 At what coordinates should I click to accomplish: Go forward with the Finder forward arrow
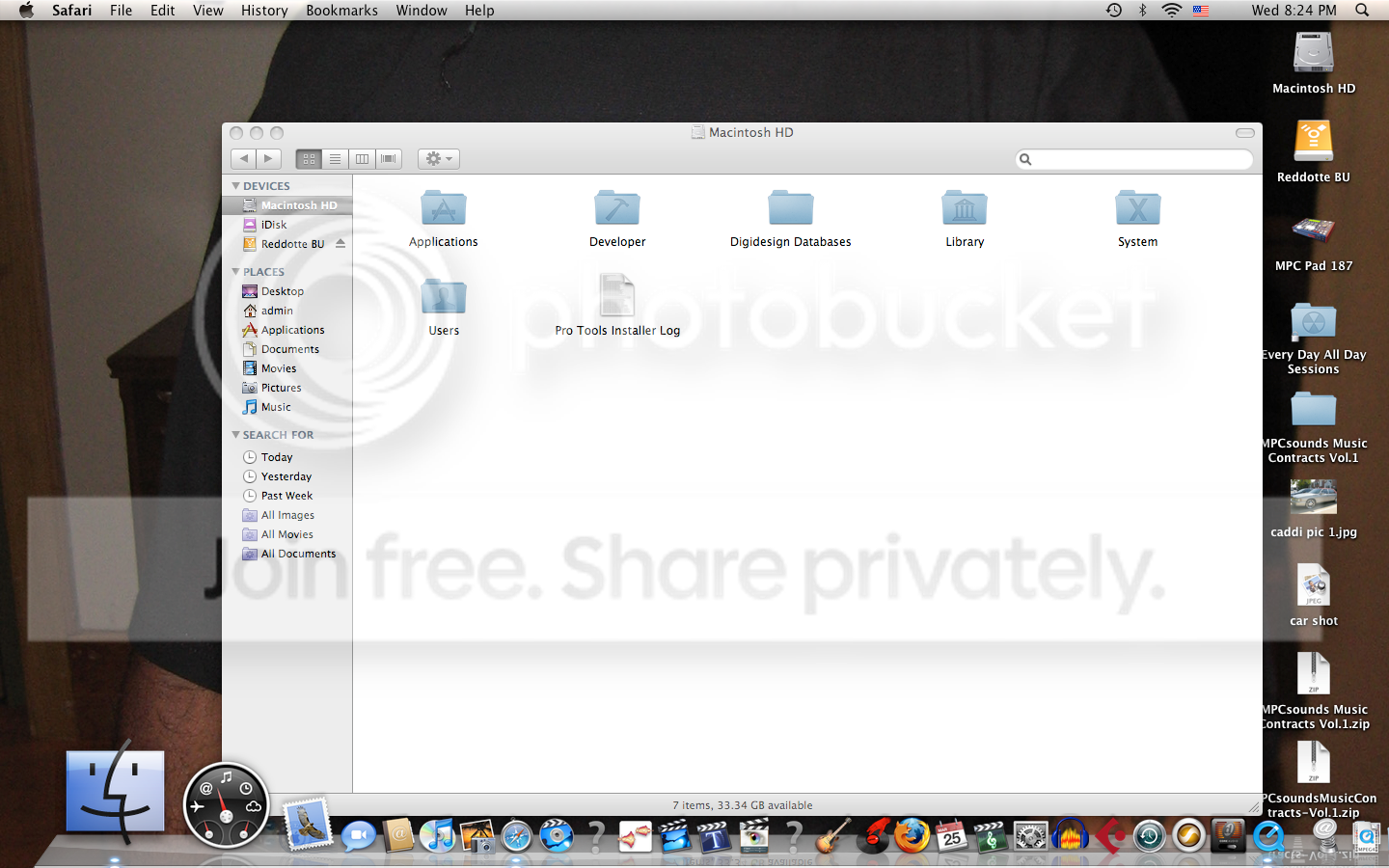coord(269,159)
